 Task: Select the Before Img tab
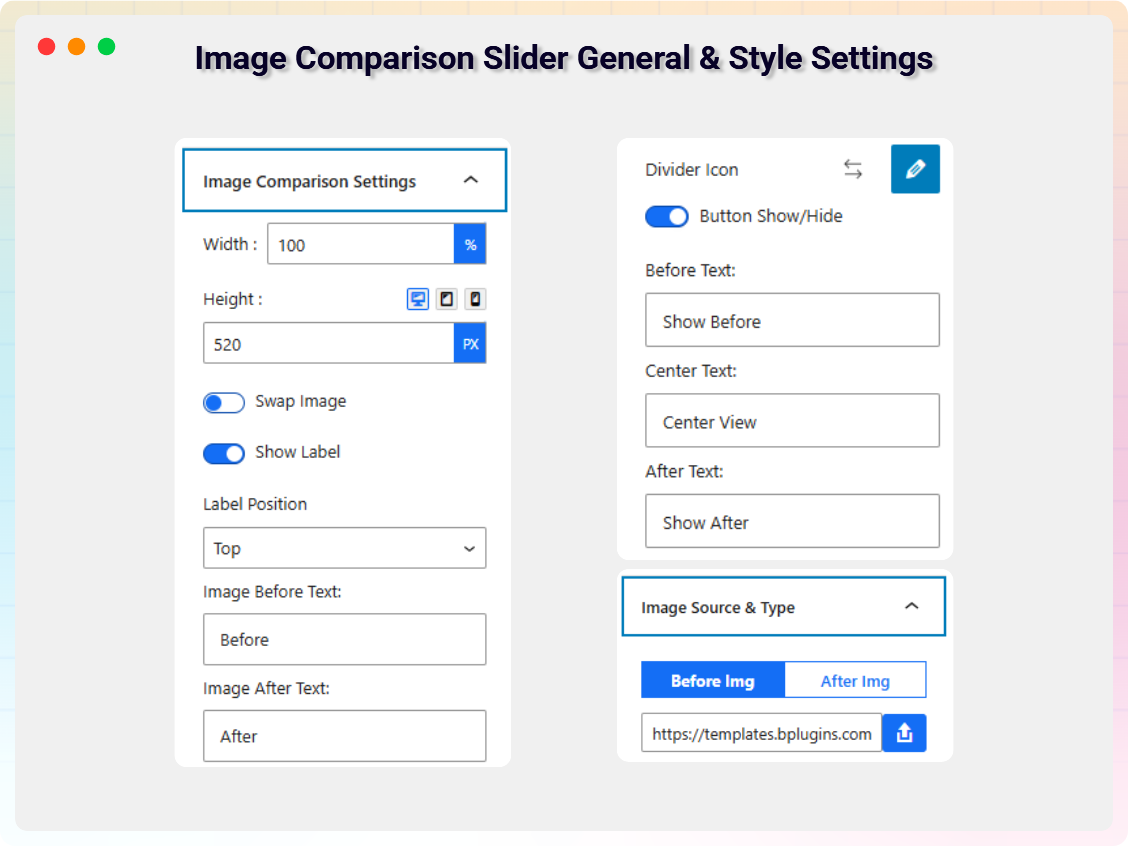[x=712, y=679]
